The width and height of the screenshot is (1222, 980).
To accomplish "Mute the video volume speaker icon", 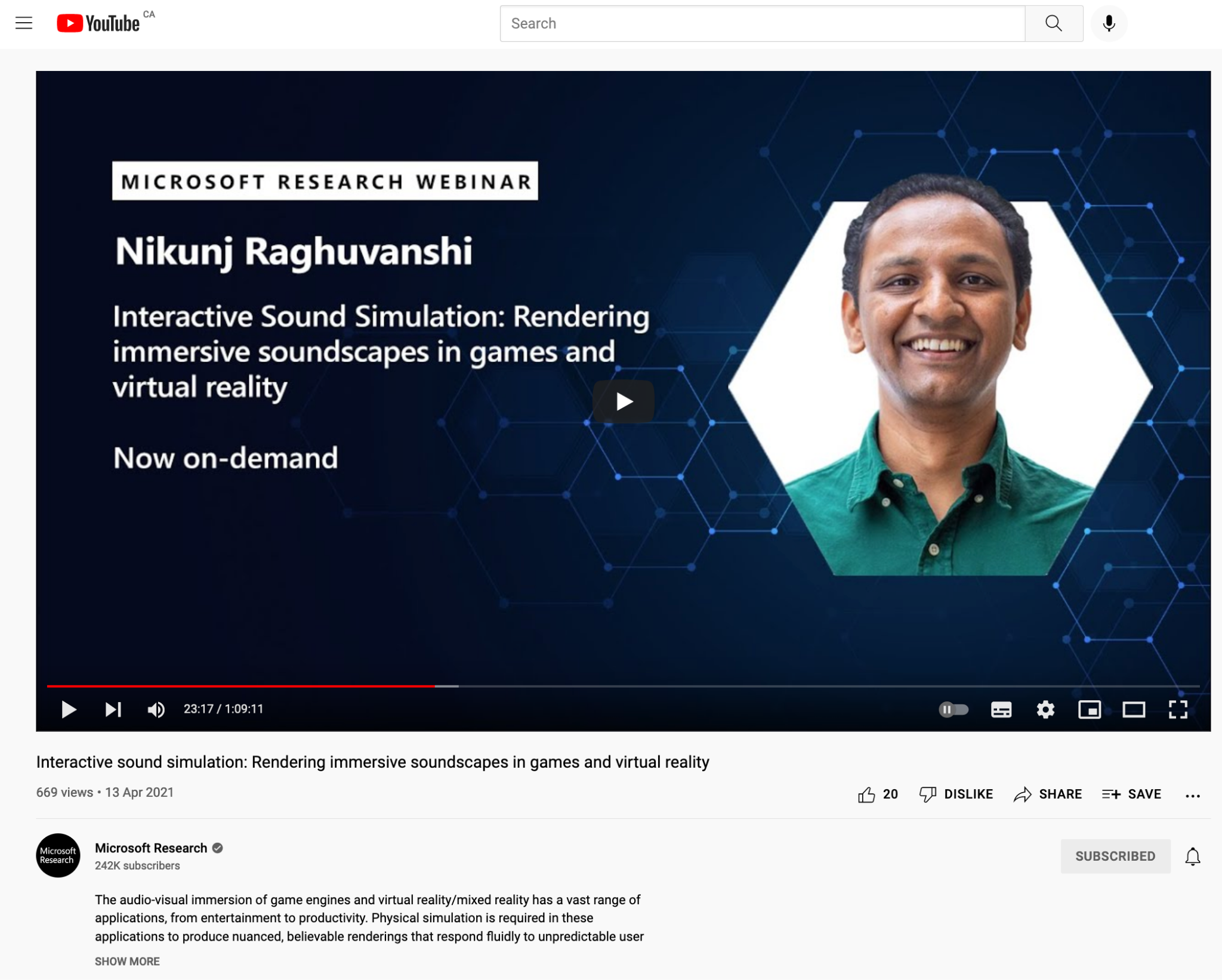I will (156, 709).
